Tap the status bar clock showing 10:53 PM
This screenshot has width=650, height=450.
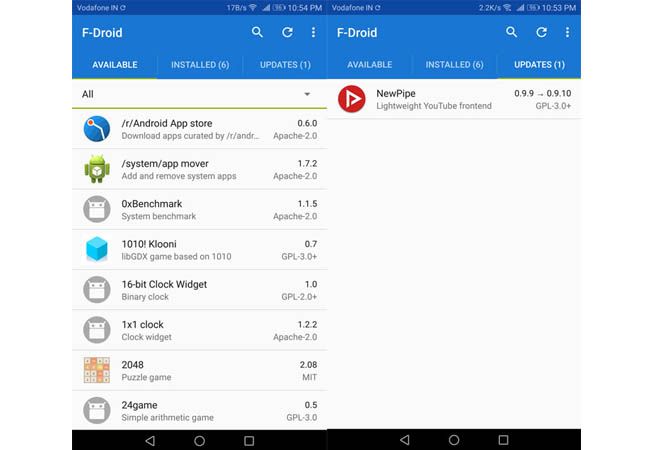559,7
